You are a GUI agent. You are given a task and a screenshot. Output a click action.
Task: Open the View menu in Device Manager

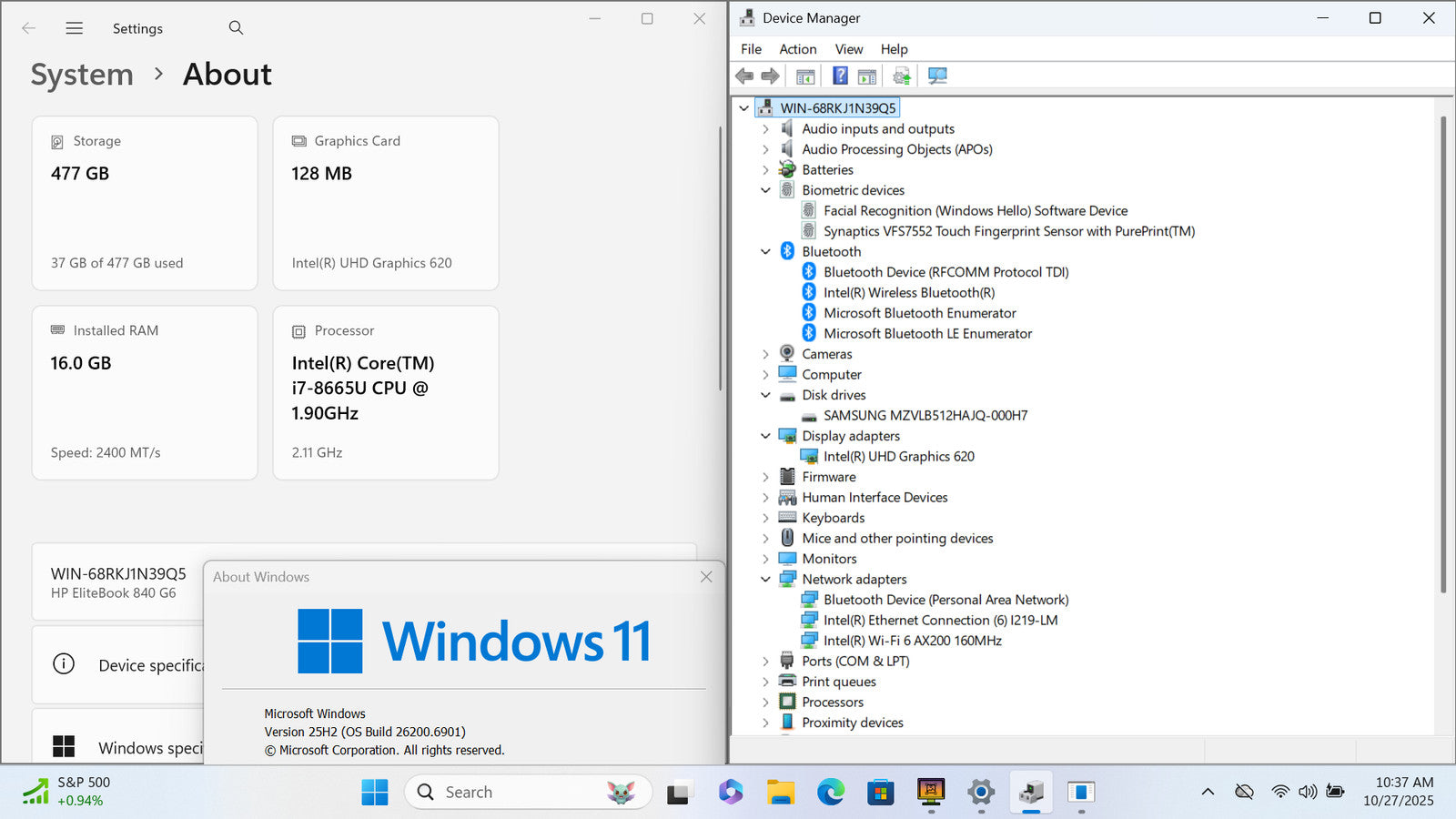[x=848, y=49]
